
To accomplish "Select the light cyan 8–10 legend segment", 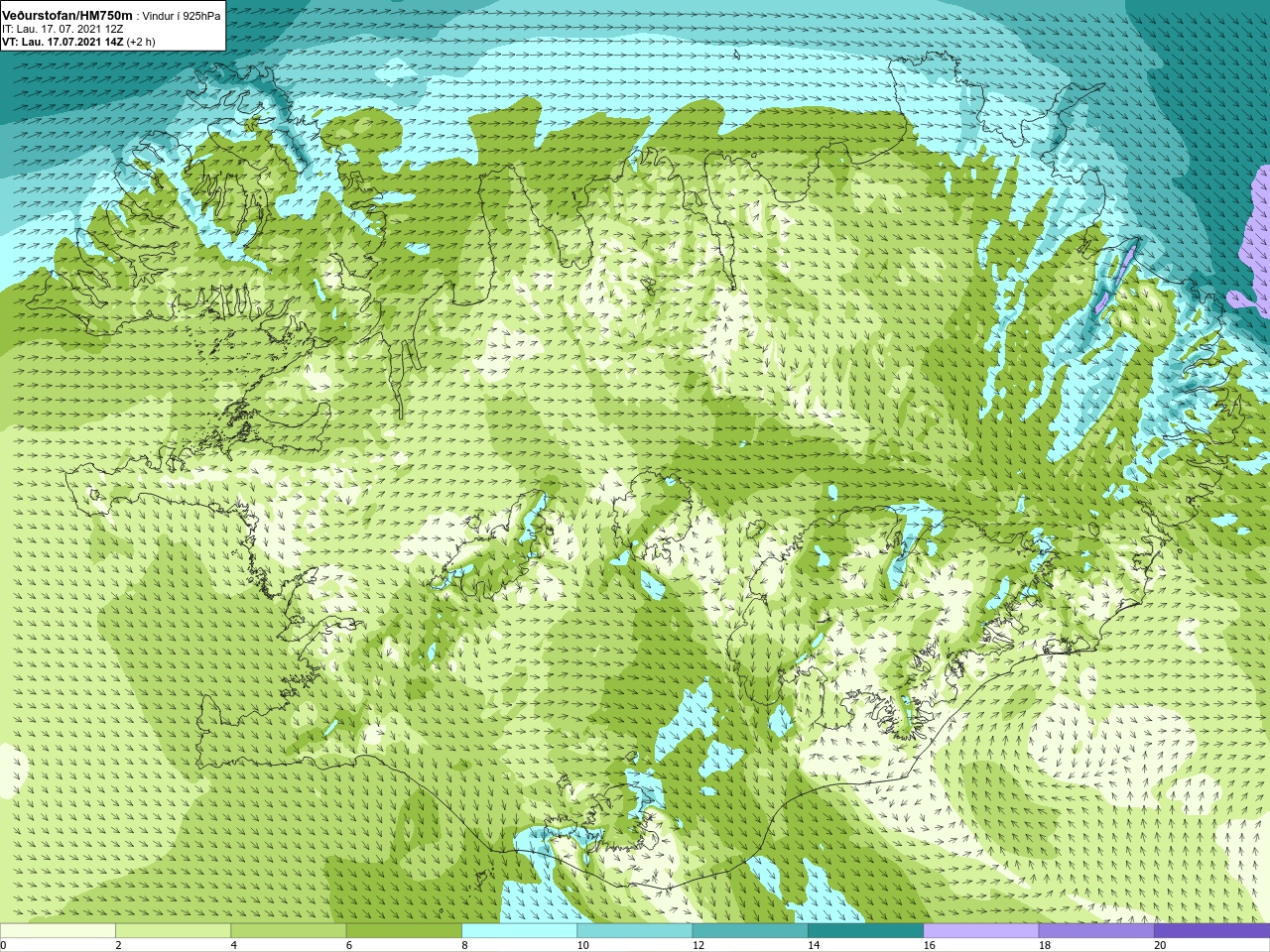I will pyautogui.click(x=519, y=931).
